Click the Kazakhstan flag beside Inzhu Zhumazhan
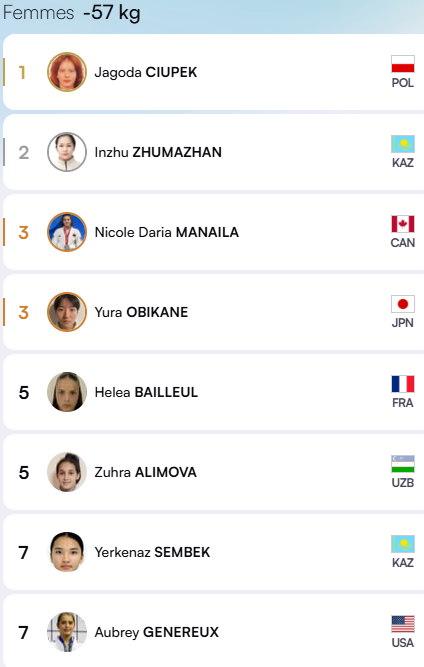The height and width of the screenshot is (667, 424). pyautogui.click(x=403, y=144)
